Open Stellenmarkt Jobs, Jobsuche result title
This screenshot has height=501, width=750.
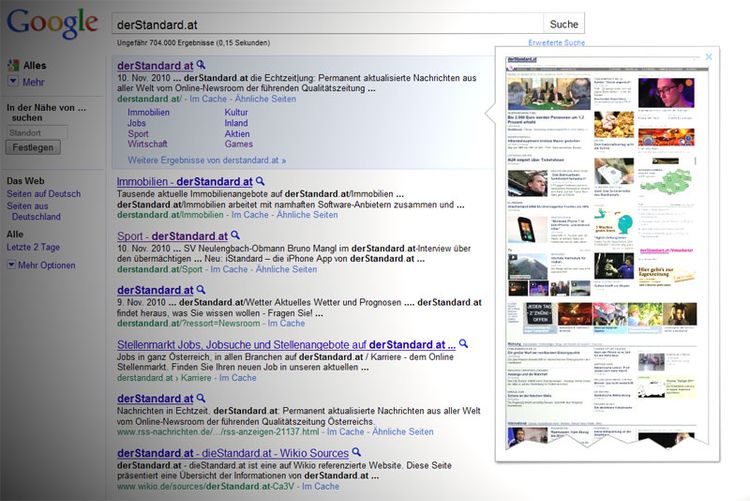tap(286, 345)
